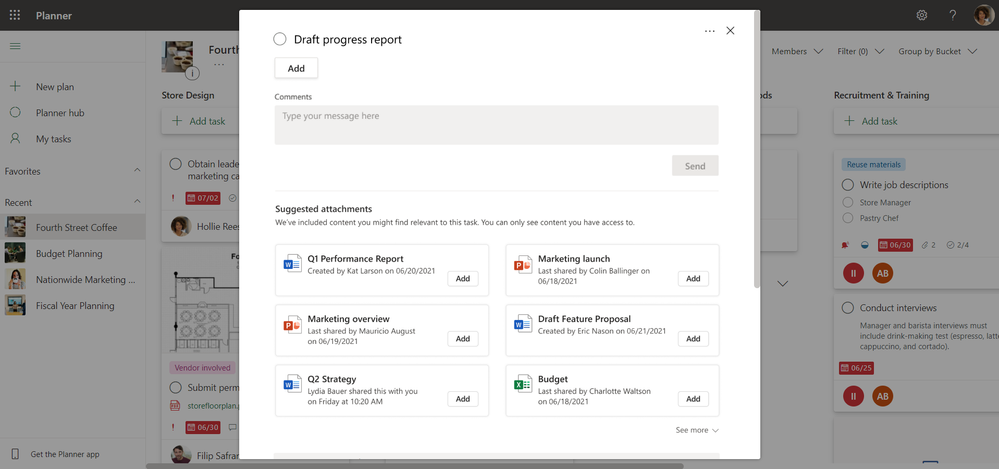The width and height of the screenshot is (999, 469).
Task: Add the Draft Feature Proposal attachment
Action: pyautogui.click(x=692, y=339)
